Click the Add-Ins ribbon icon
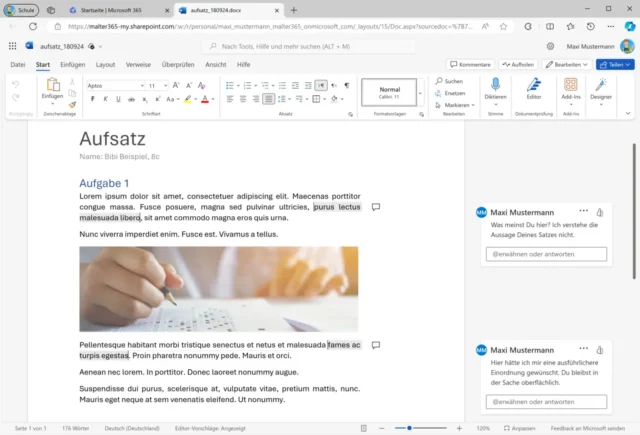The image size is (640, 435). [x=571, y=88]
